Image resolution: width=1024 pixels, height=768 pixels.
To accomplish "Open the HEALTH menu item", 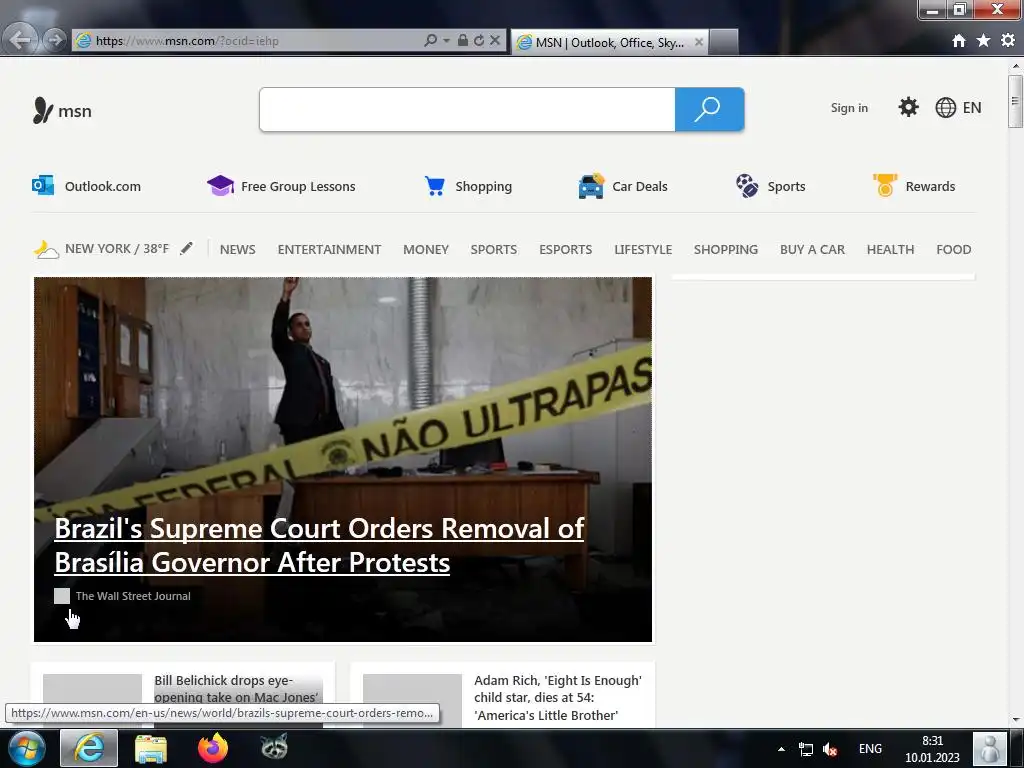I will pos(890,249).
